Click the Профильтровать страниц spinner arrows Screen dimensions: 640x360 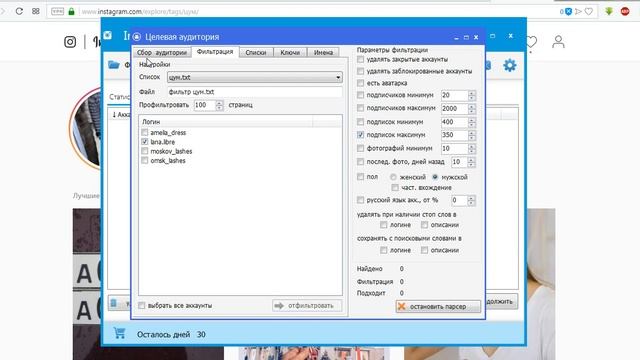pyautogui.click(x=220, y=105)
